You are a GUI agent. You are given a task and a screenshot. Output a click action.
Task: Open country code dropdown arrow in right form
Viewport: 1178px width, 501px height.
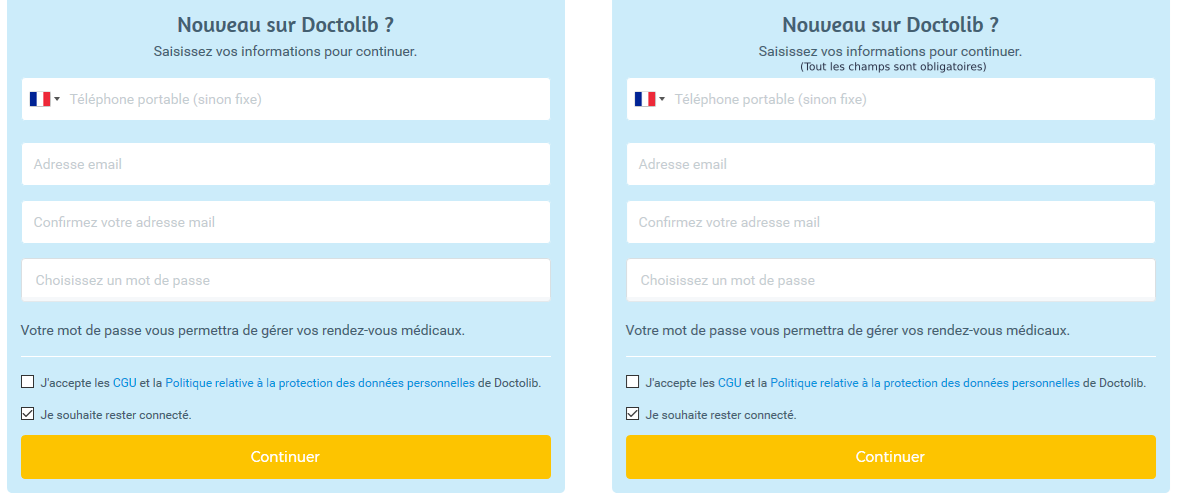[662, 99]
